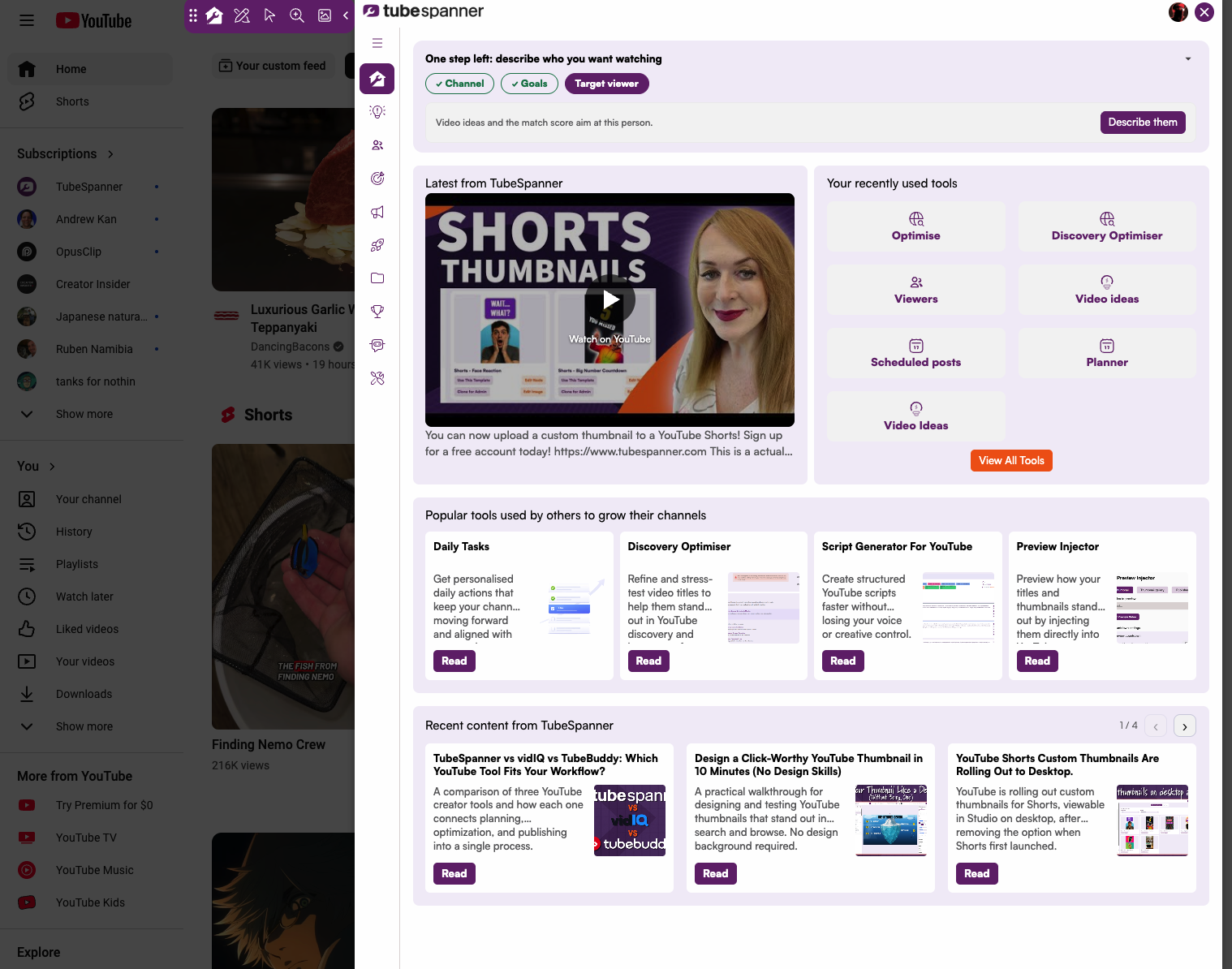Open the folder icon in TubeSpanner sidebar
This screenshot has height=969, width=1232.
point(377,278)
